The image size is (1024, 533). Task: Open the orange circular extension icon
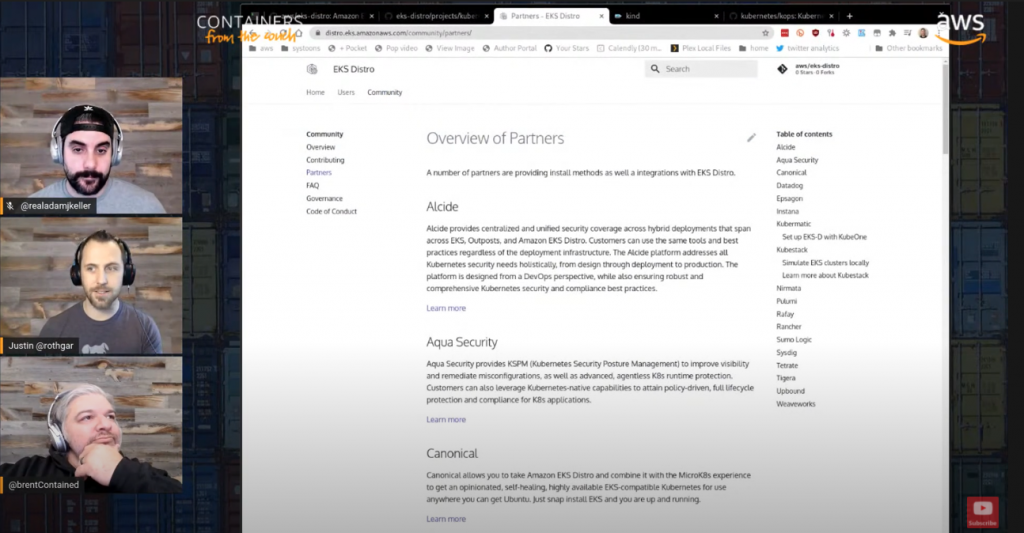pyautogui.click(x=800, y=33)
